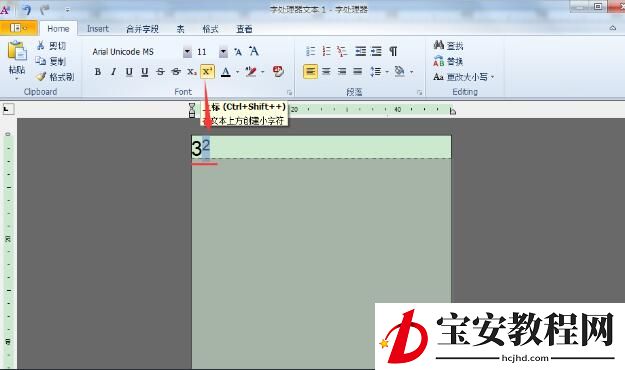
Task: Open the Paste options arrow below 粘贴
Action: pyautogui.click(x=17, y=78)
